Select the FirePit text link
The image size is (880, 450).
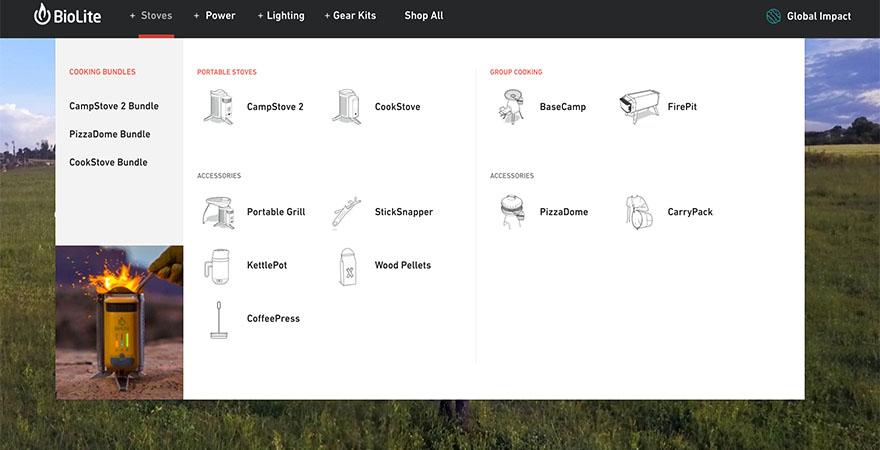click(x=682, y=107)
